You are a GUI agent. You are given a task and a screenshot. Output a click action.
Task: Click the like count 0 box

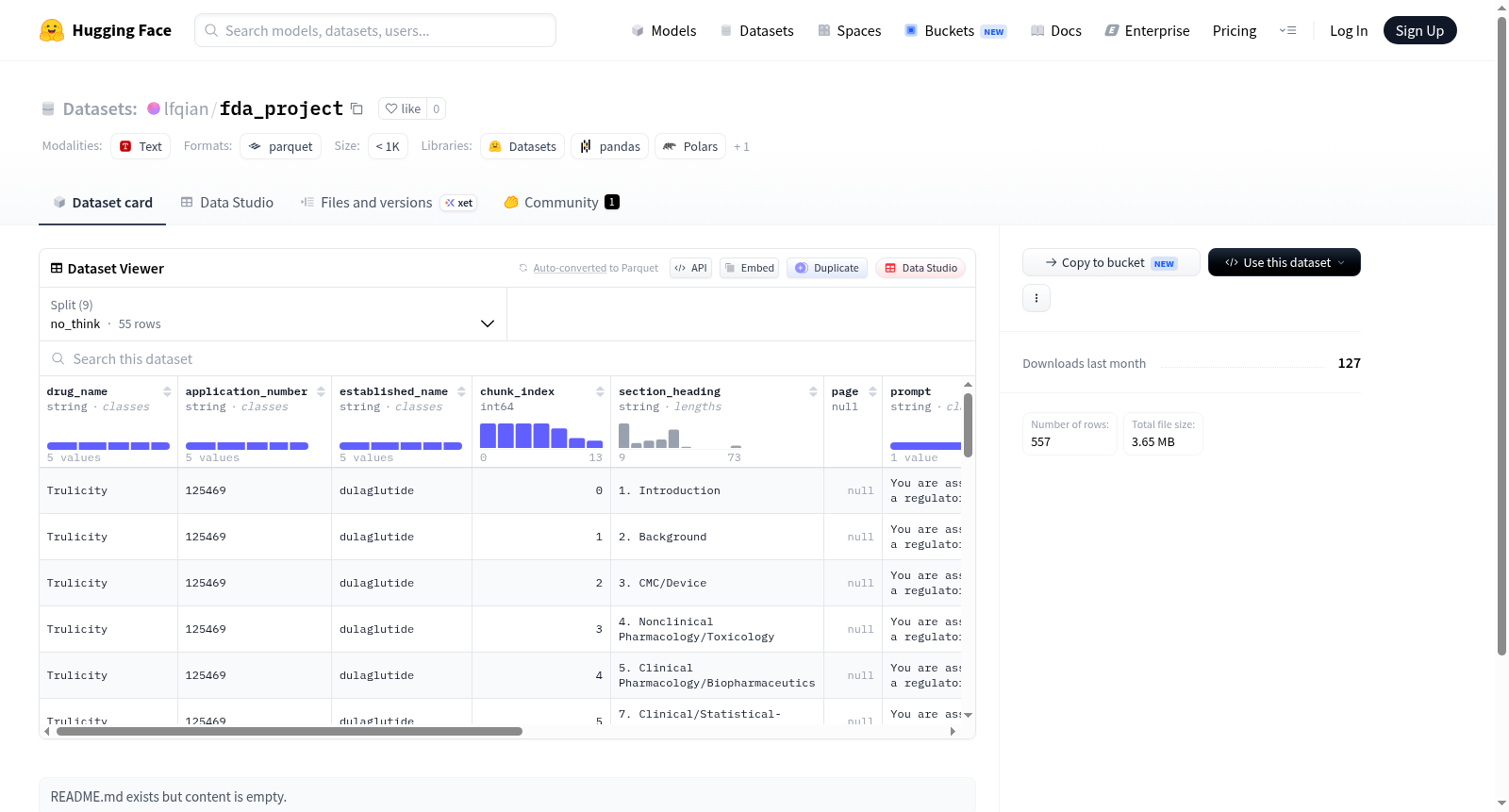[x=436, y=108]
